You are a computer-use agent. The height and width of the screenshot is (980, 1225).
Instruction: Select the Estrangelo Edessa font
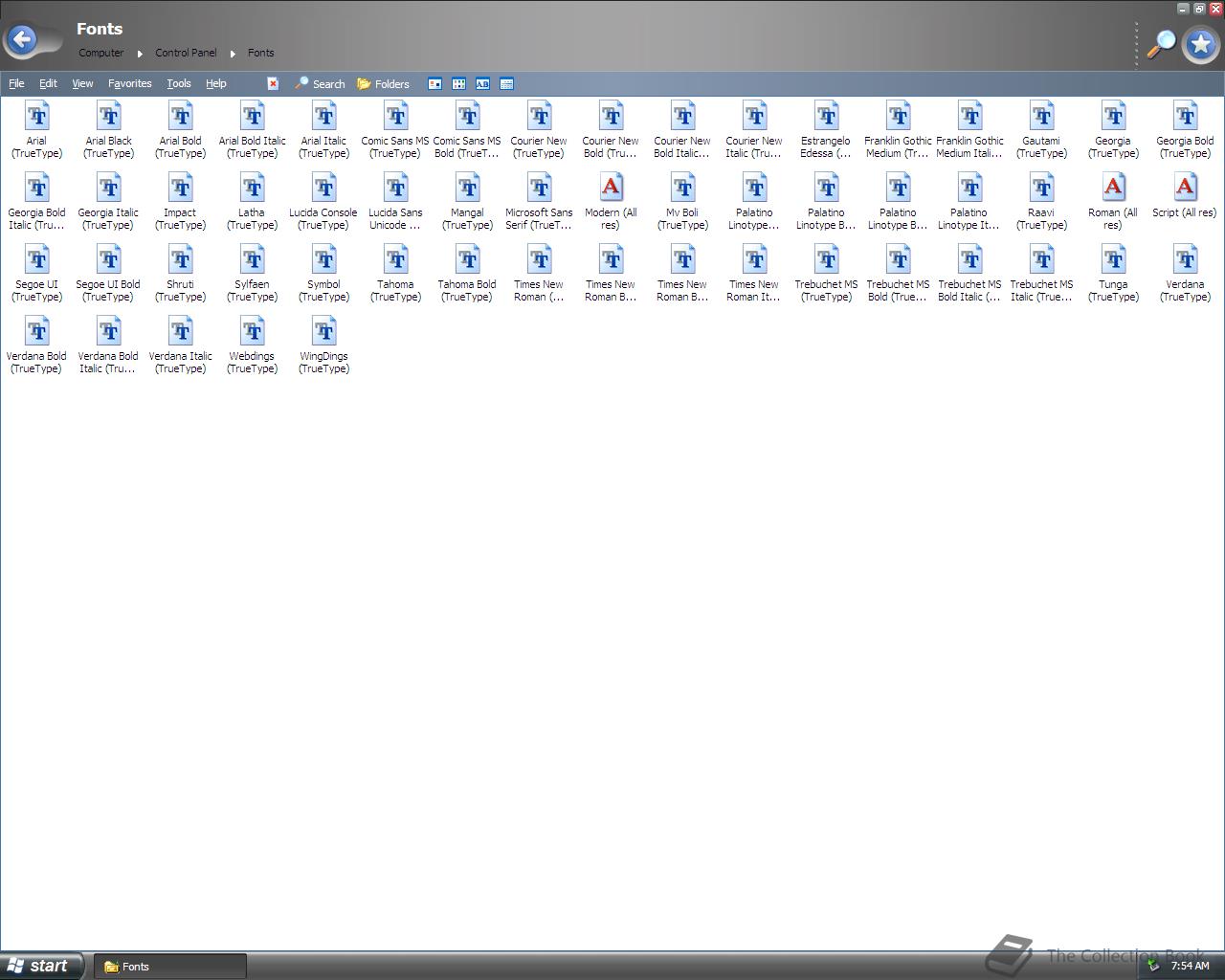click(x=826, y=129)
